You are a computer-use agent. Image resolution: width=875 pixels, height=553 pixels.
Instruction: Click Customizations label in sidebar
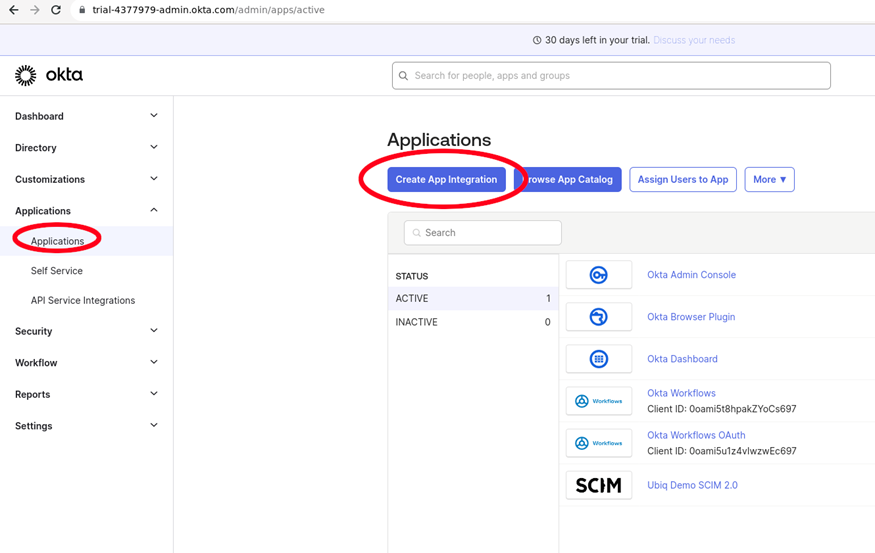coord(50,179)
